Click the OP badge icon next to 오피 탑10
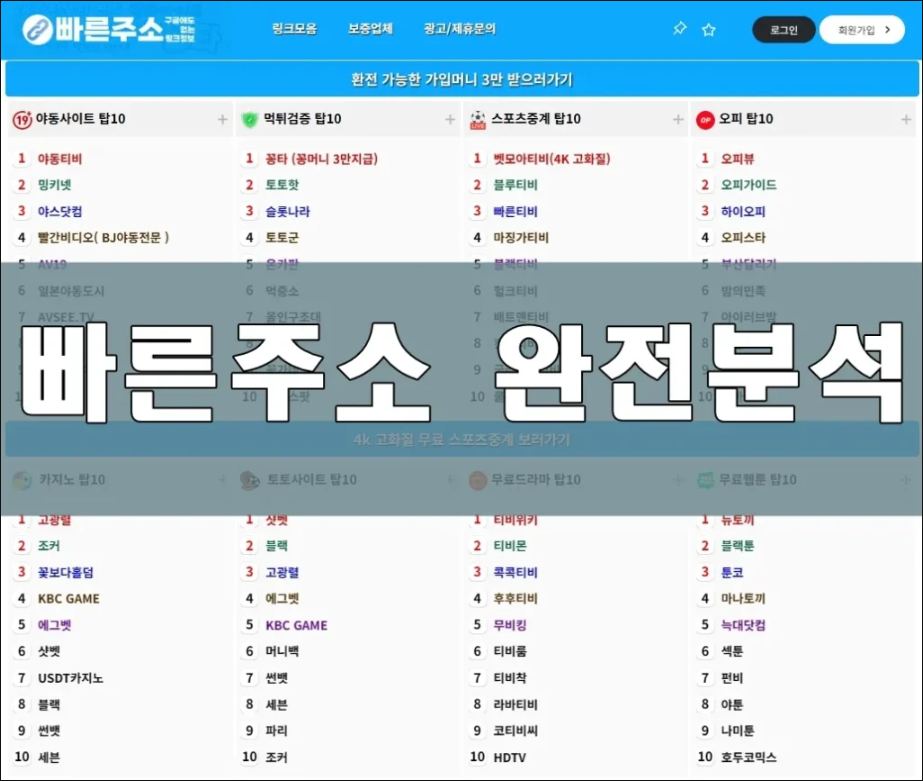The height and width of the screenshot is (781, 923). [703, 119]
